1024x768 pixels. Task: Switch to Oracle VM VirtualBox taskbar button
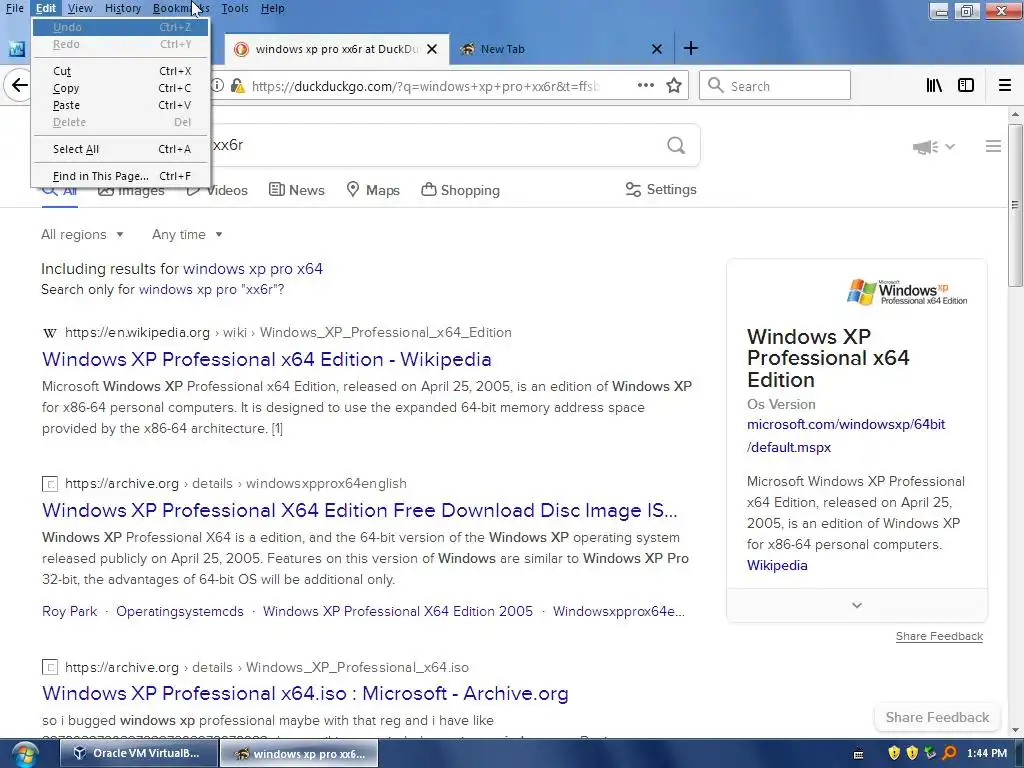[x=138, y=754]
